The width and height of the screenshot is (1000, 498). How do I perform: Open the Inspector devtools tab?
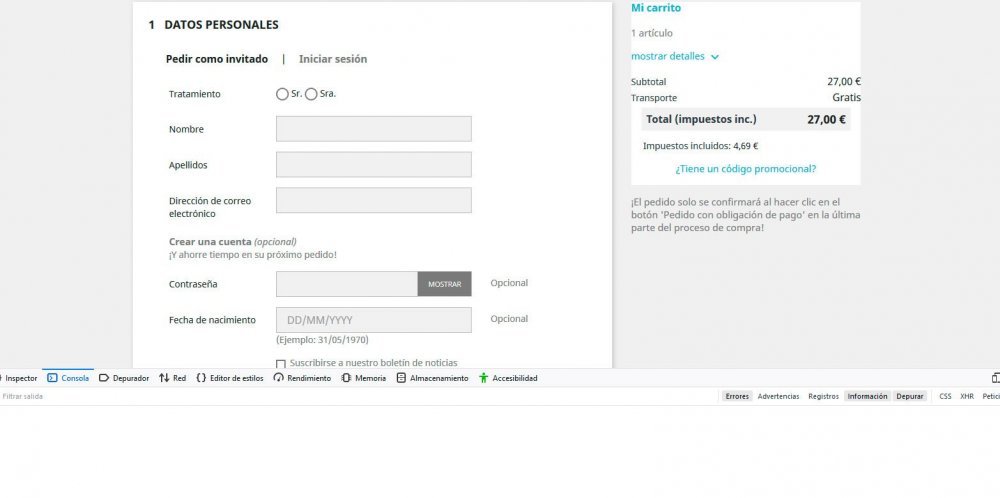(19, 378)
